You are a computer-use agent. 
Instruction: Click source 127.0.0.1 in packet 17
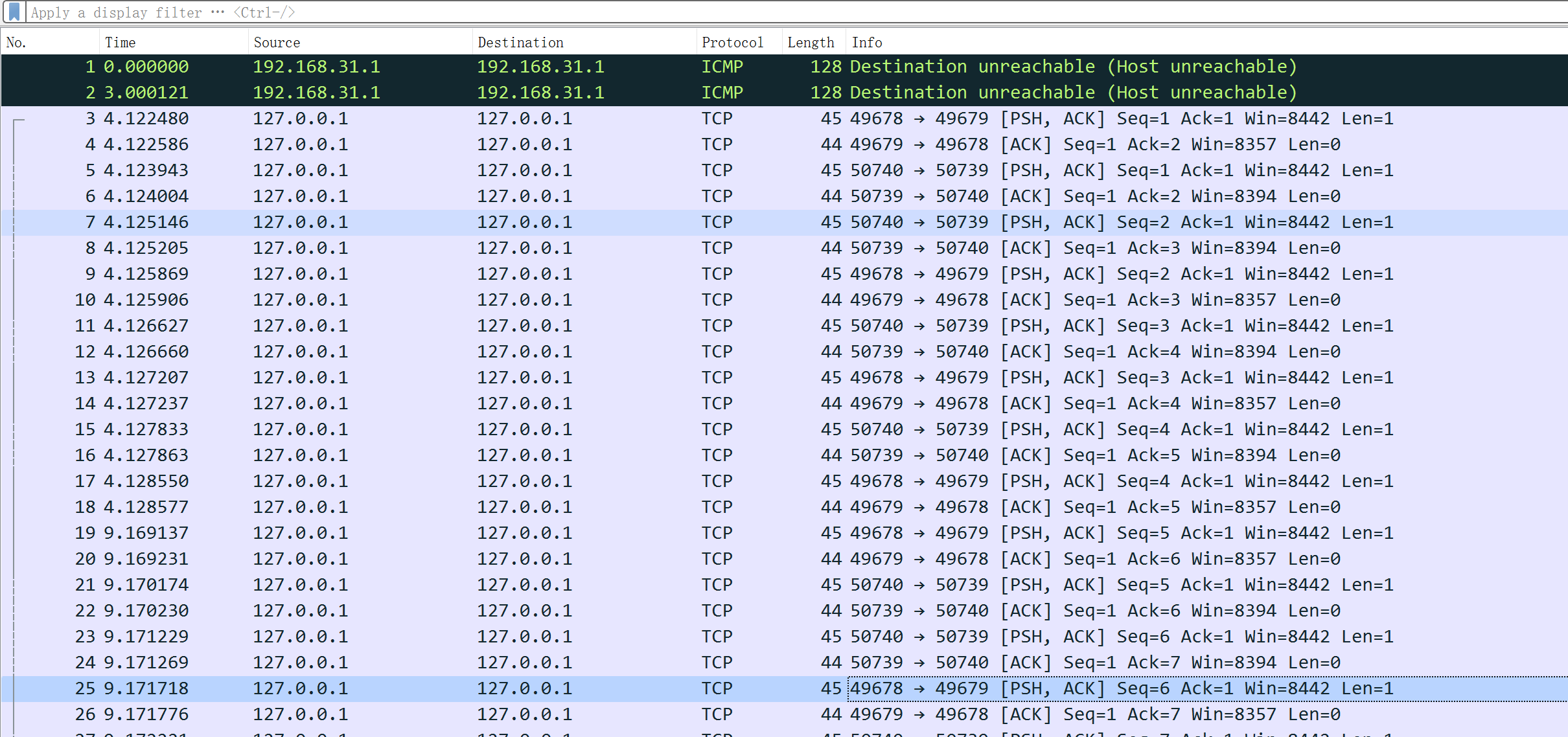[300, 481]
